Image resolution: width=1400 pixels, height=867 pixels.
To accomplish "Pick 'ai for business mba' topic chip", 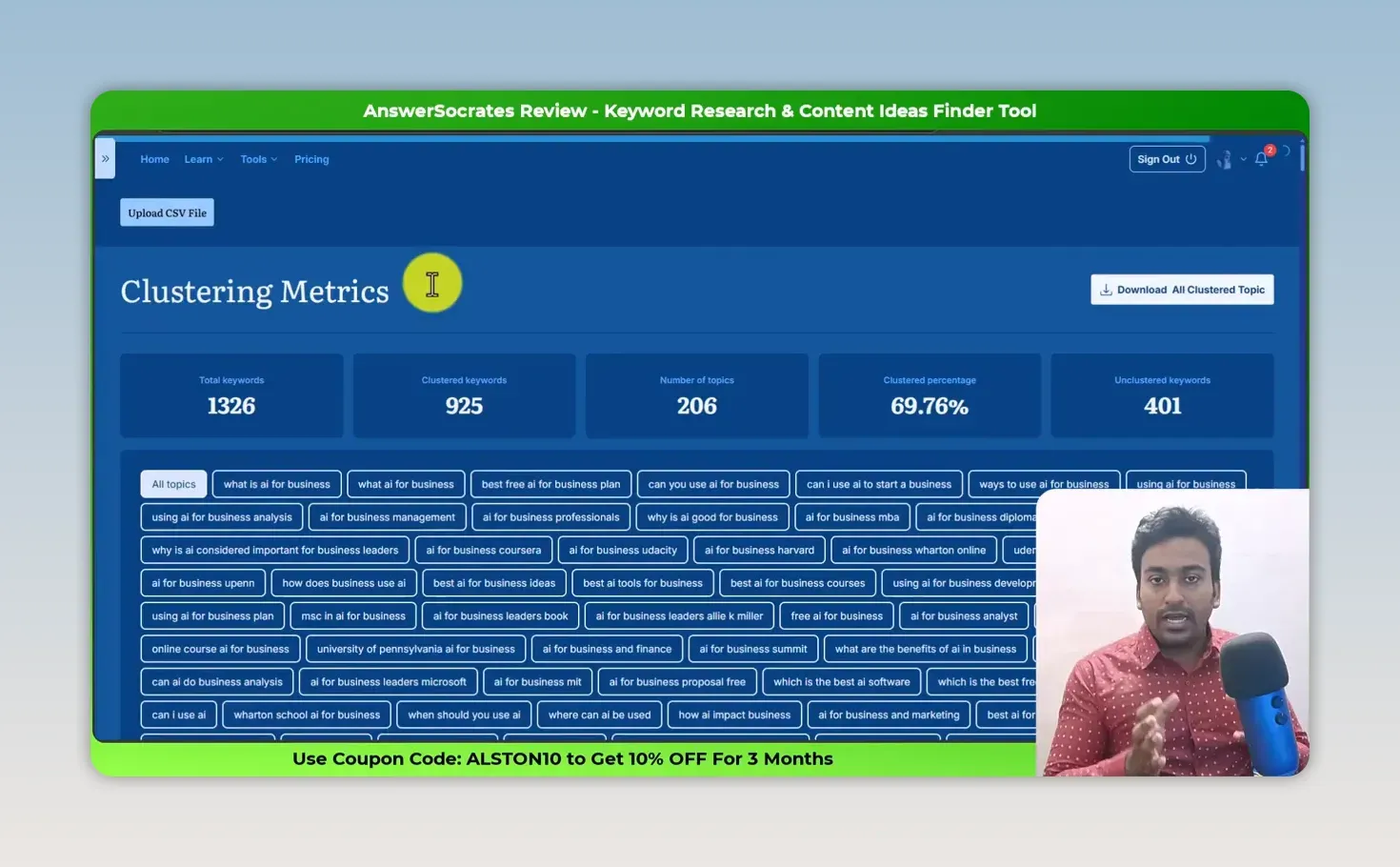I will click(852, 517).
